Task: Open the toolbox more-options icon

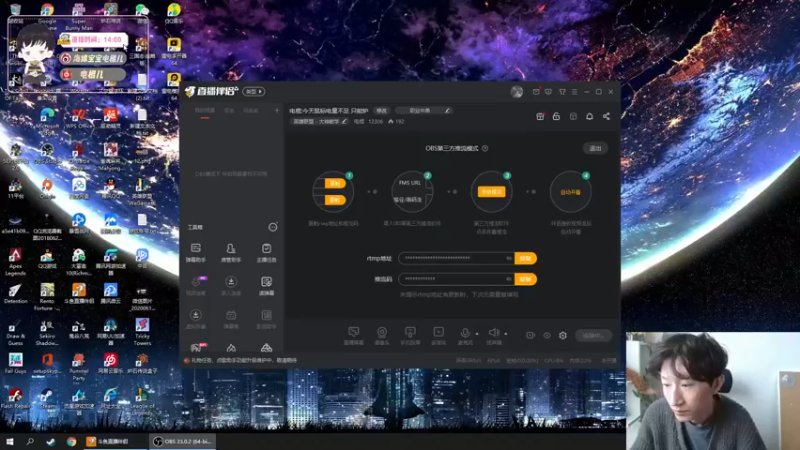Action: 273,227
